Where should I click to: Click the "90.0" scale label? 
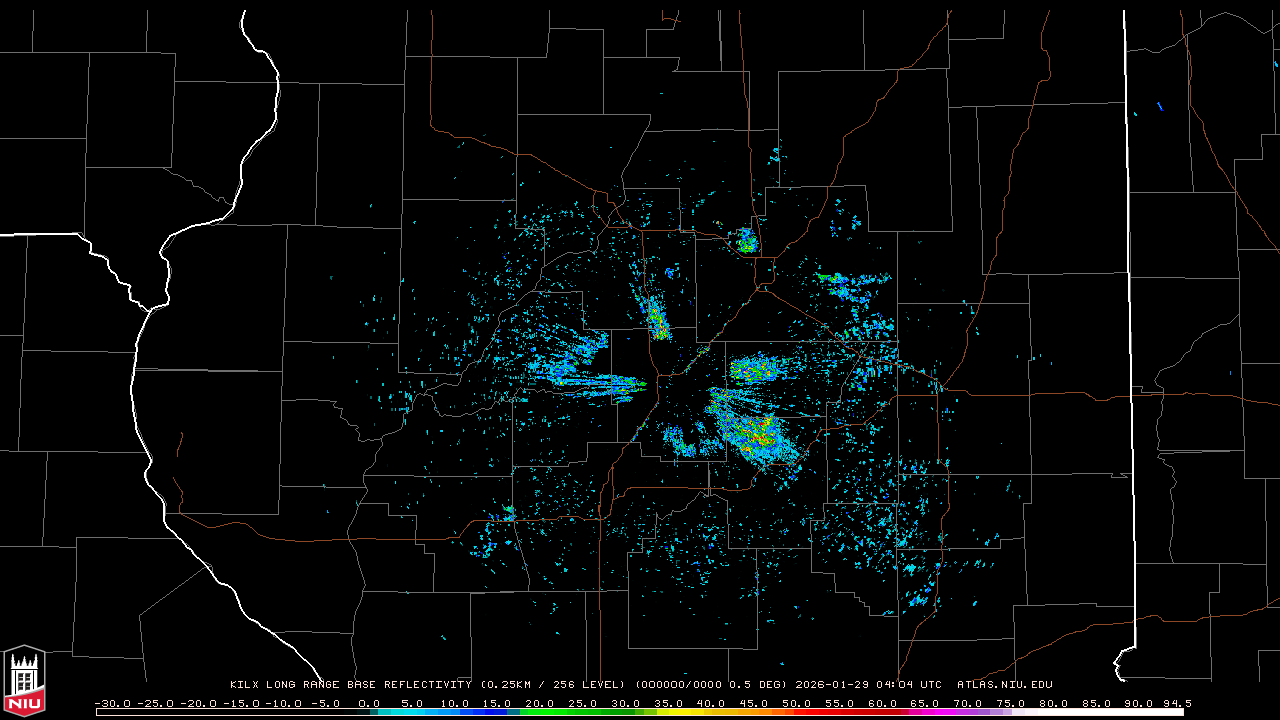click(1139, 703)
